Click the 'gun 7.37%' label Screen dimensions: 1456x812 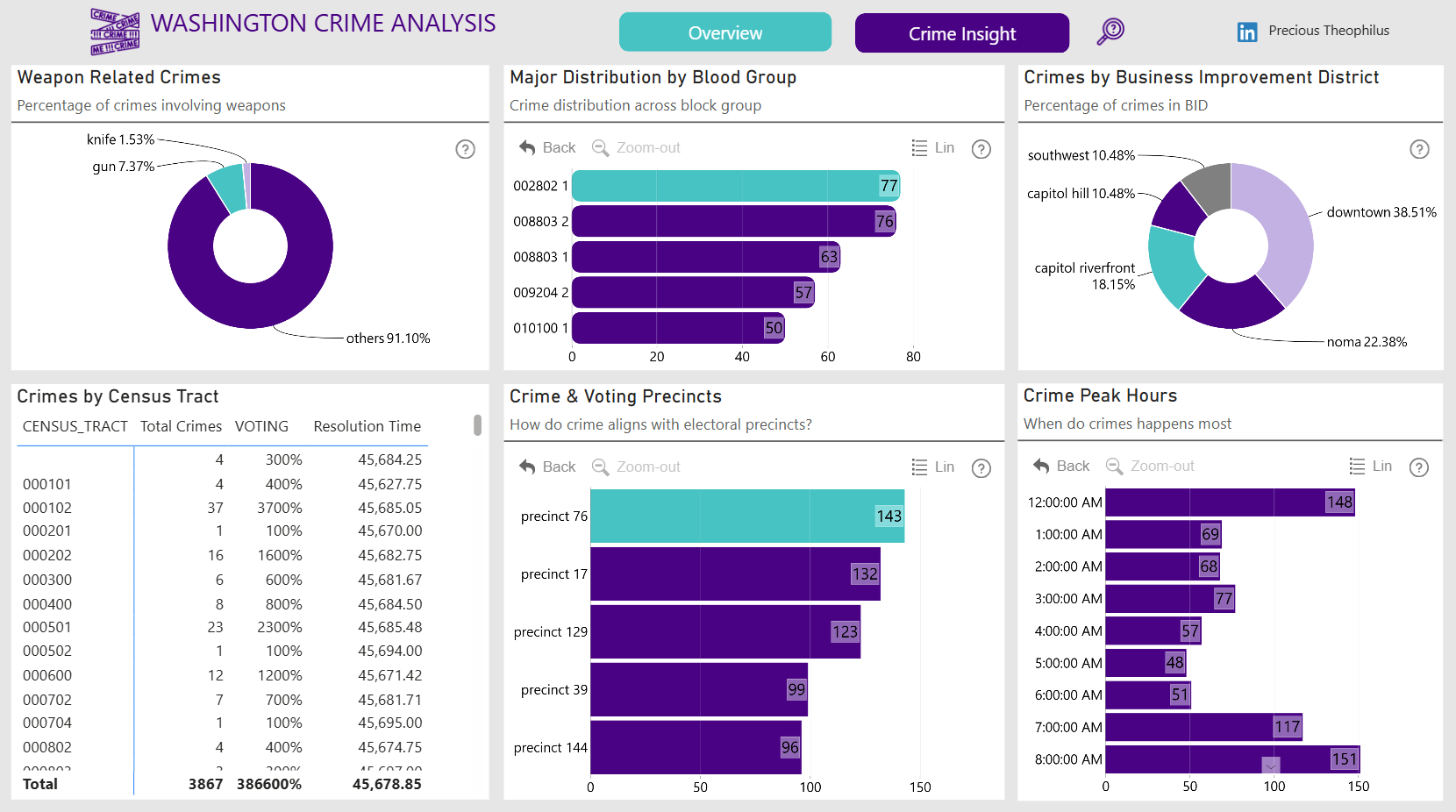click(x=124, y=167)
